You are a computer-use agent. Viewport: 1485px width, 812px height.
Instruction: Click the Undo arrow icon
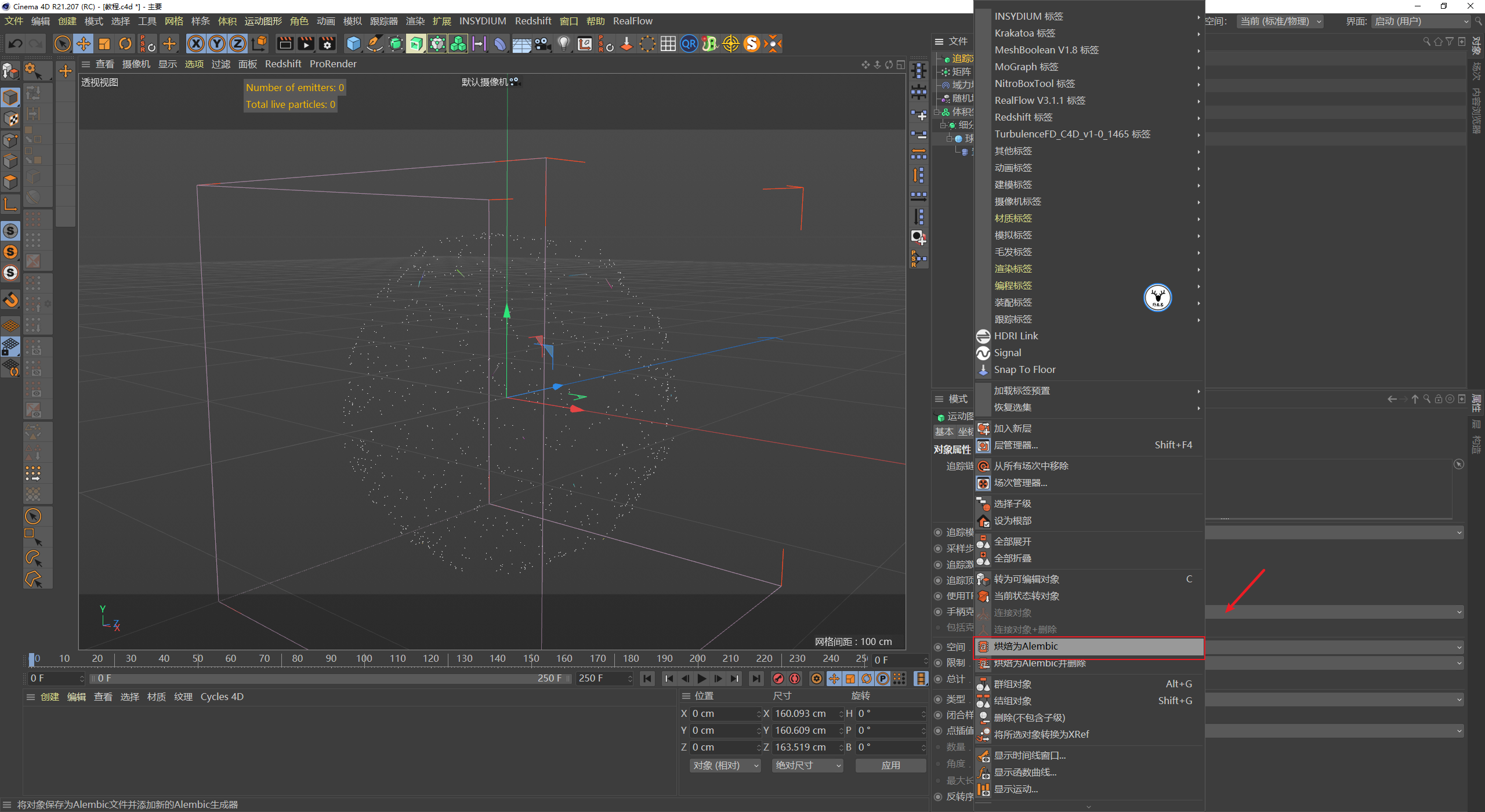[16, 43]
